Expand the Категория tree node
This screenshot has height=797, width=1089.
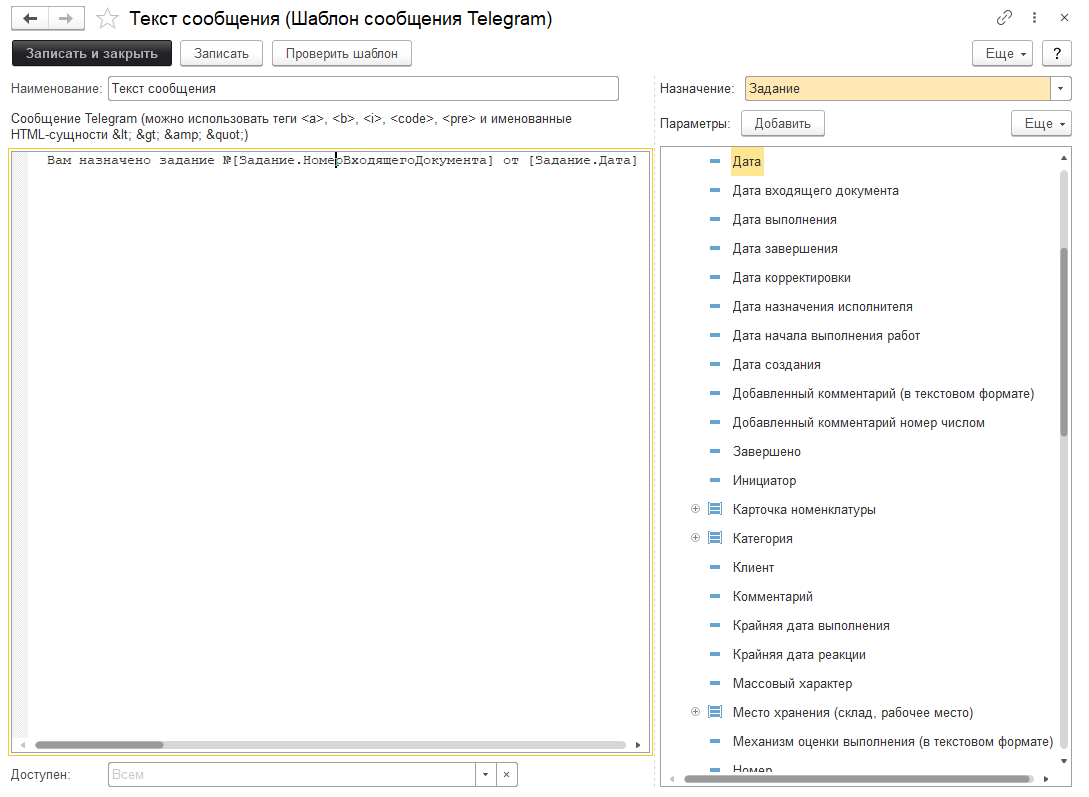(696, 539)
